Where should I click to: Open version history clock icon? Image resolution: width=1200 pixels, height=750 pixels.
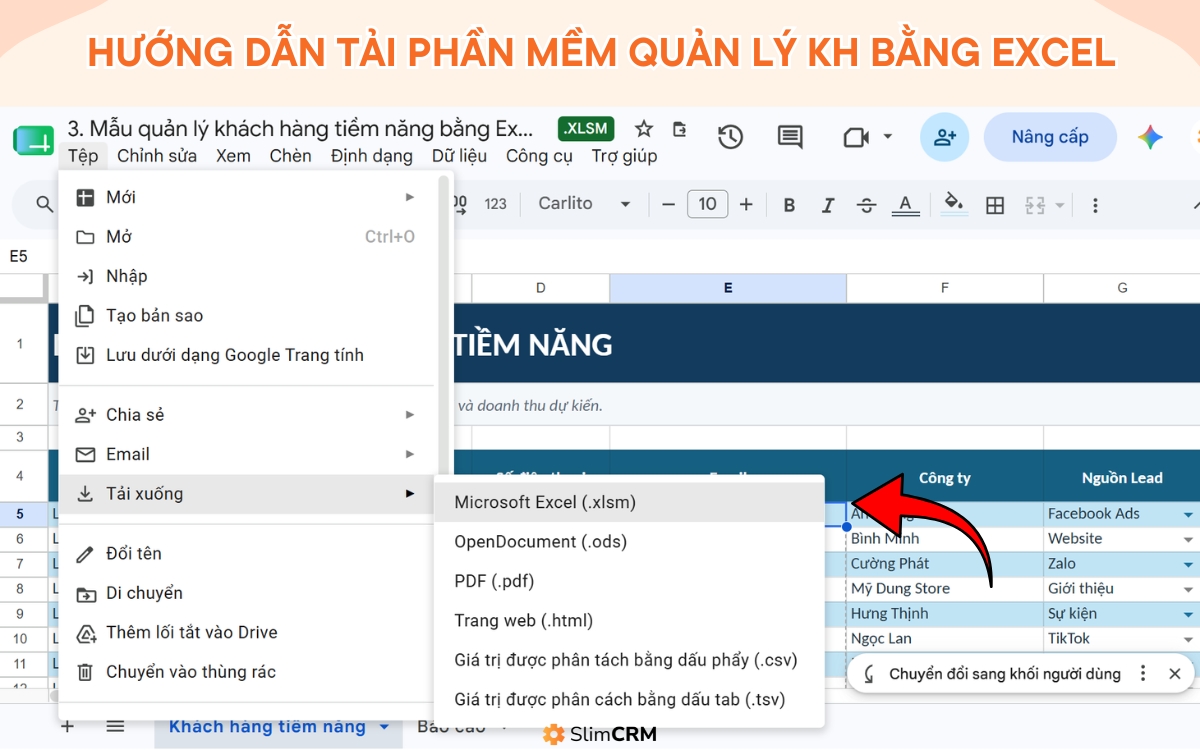[x=731, y=137]
